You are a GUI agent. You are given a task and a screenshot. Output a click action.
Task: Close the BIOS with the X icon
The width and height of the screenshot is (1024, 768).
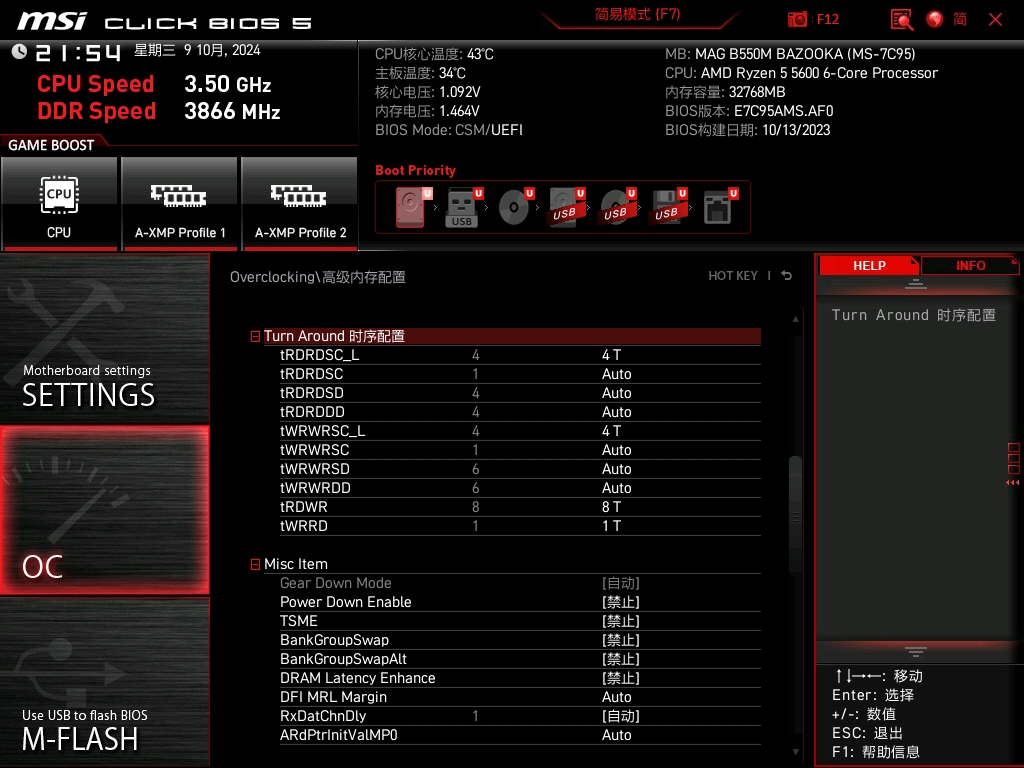[x=995, y=20]
